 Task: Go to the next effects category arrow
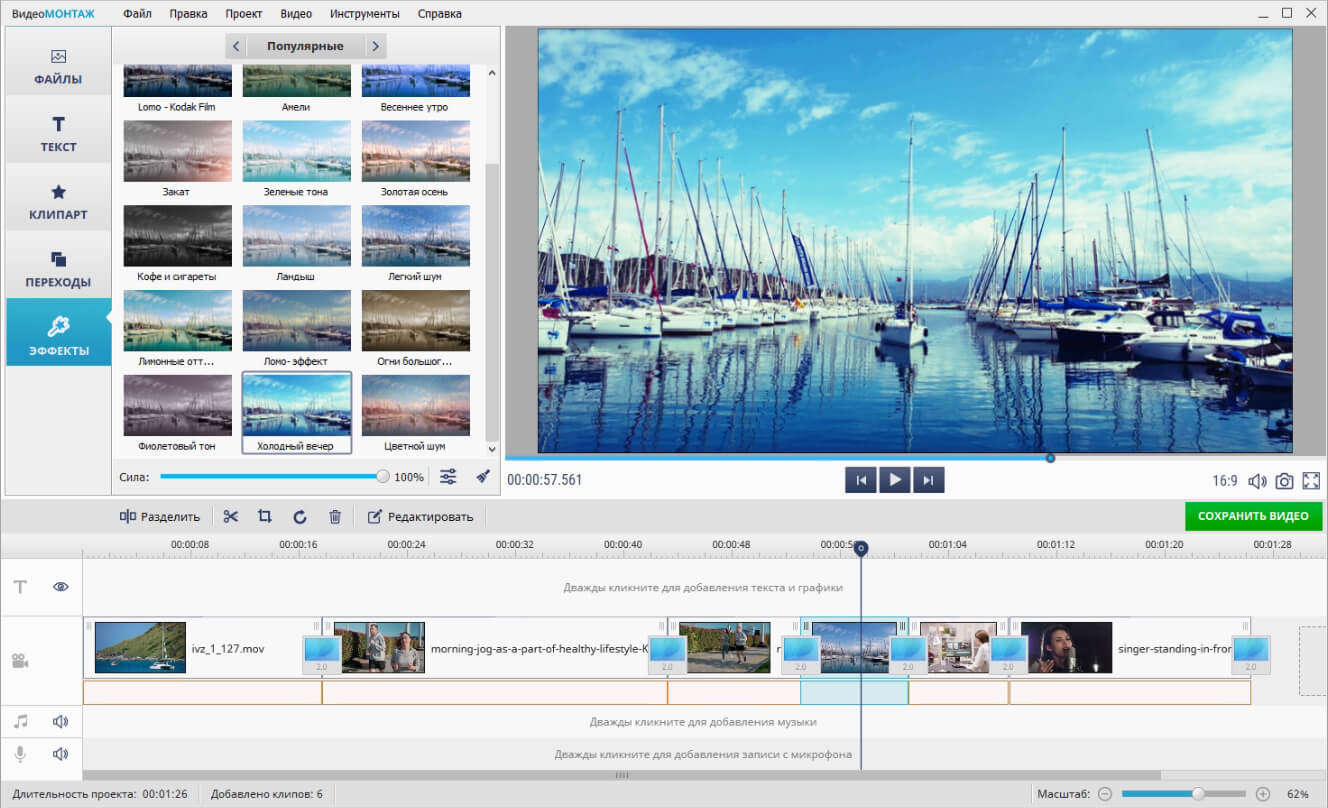(x=374, y=46)
